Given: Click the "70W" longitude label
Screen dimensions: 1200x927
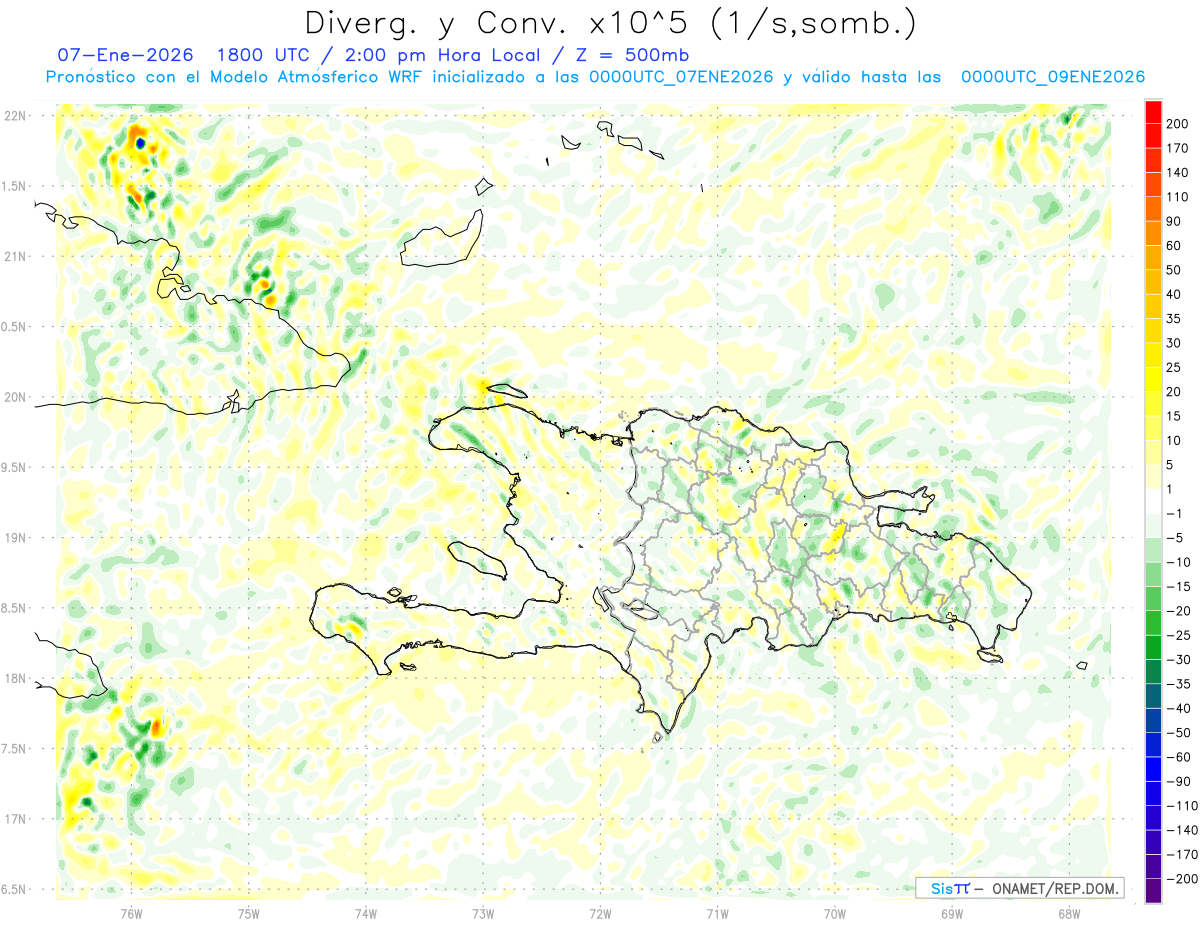Looking at the screenshot, I should tap(835, 913).
